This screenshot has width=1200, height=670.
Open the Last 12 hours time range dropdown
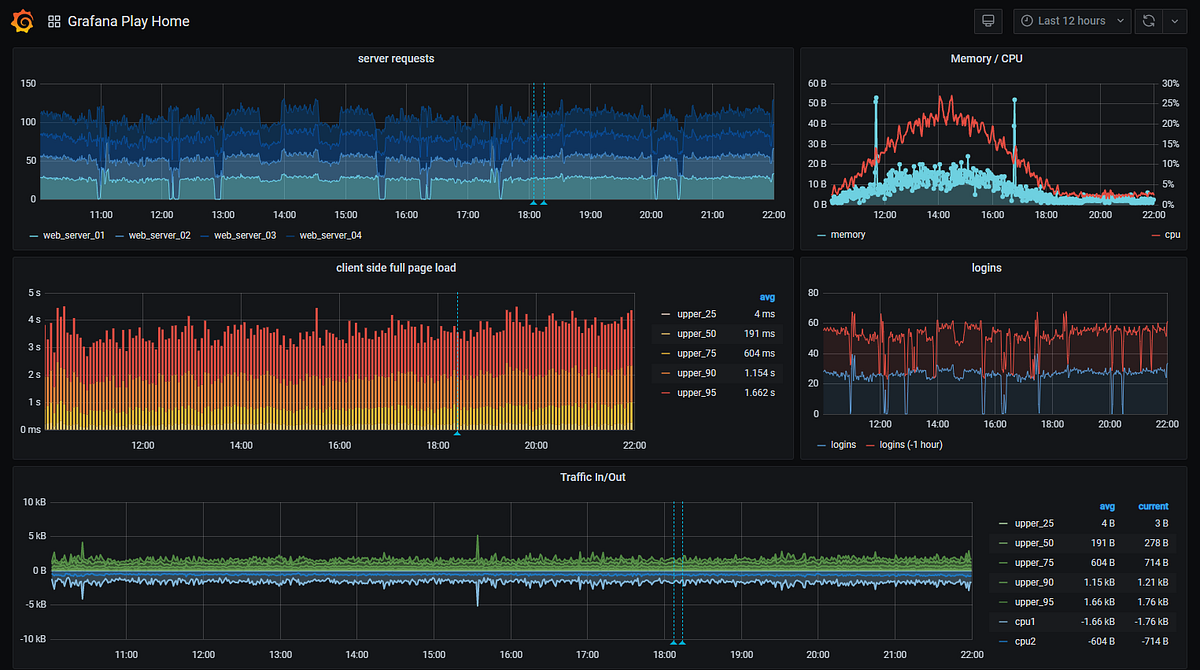pyautogui.click(x=1072, y=20)
